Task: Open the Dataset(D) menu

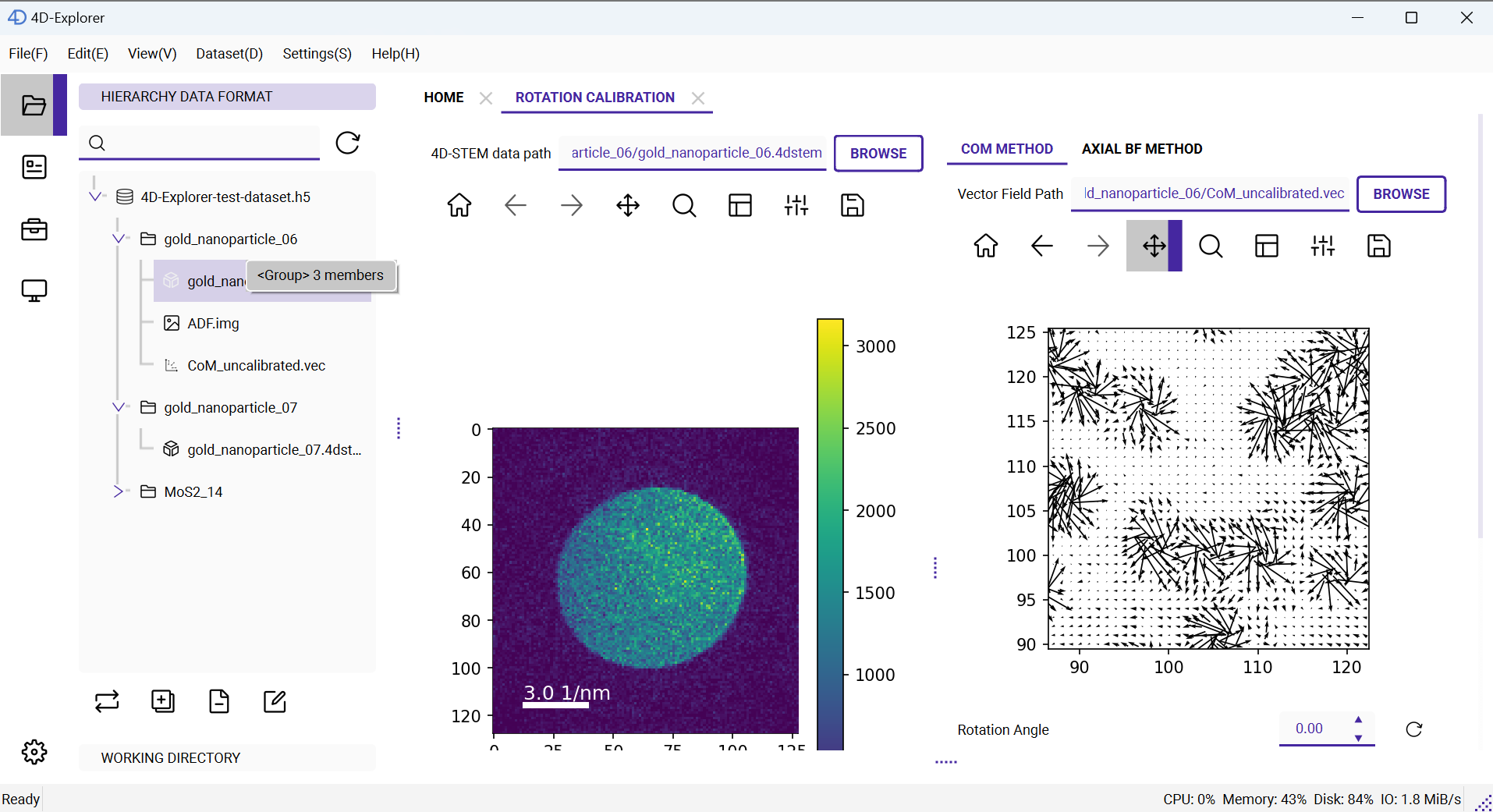Action: click(229, 54)
